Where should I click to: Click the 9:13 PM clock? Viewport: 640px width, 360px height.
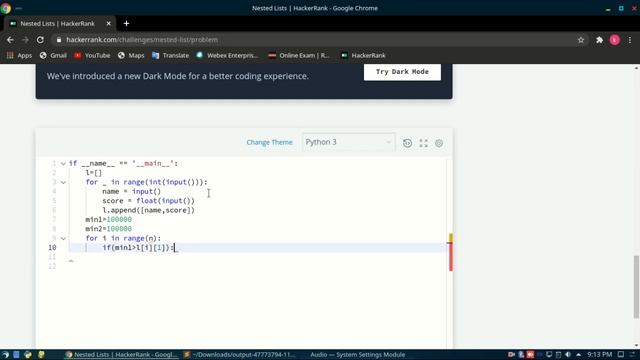(x=600, y=355)
